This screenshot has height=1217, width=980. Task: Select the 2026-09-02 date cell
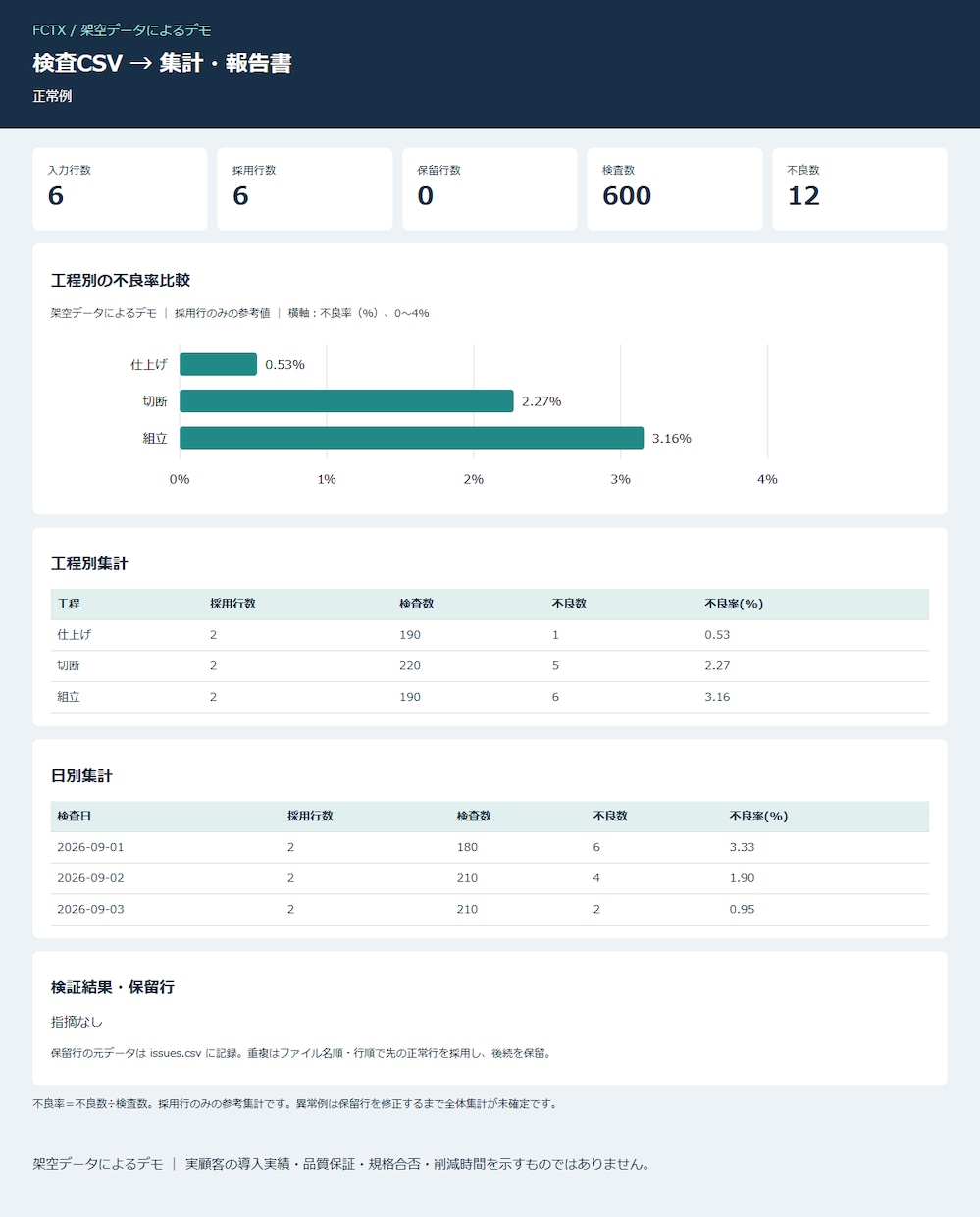[90, 878]
